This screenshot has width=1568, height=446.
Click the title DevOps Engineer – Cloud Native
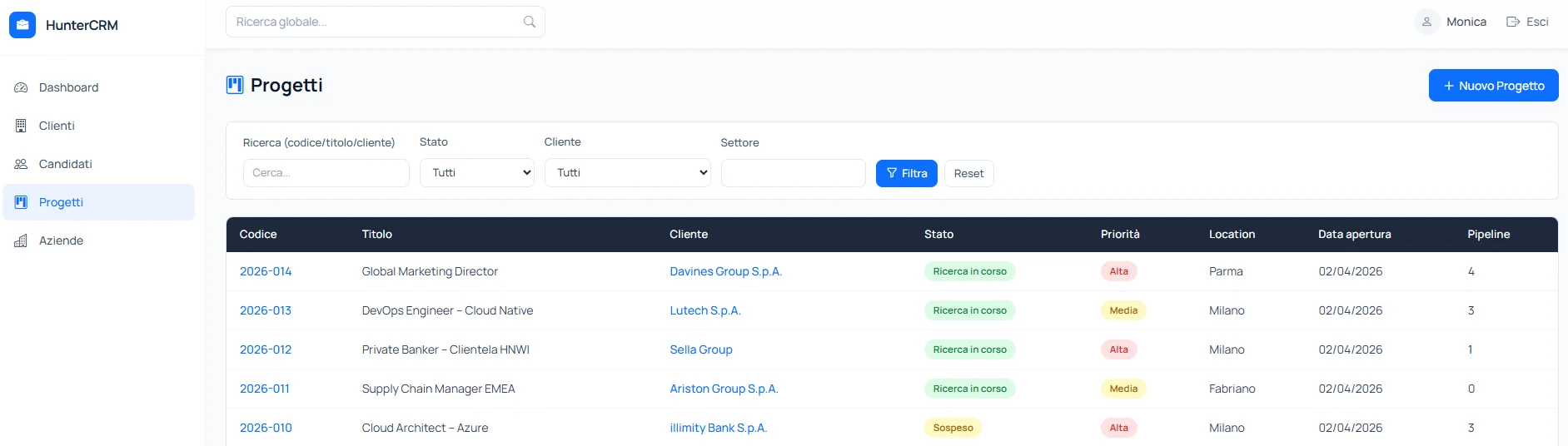pos(447,310)
